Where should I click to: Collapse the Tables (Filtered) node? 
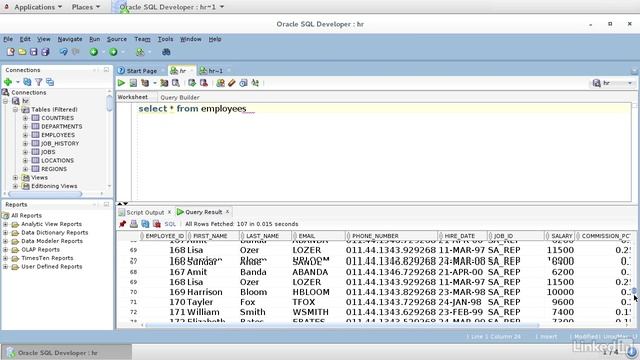click(x=15, y=109)
